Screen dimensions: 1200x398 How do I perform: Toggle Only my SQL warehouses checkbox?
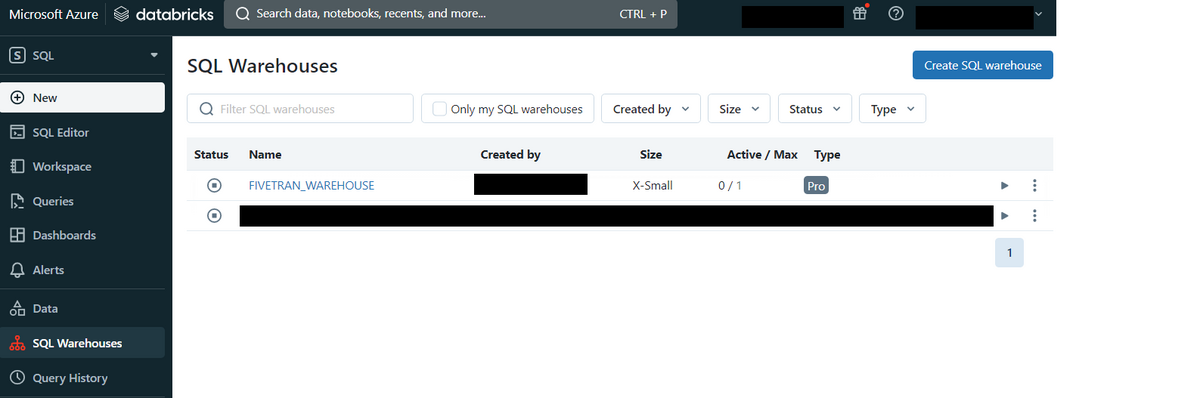click(x=438, y=109)
